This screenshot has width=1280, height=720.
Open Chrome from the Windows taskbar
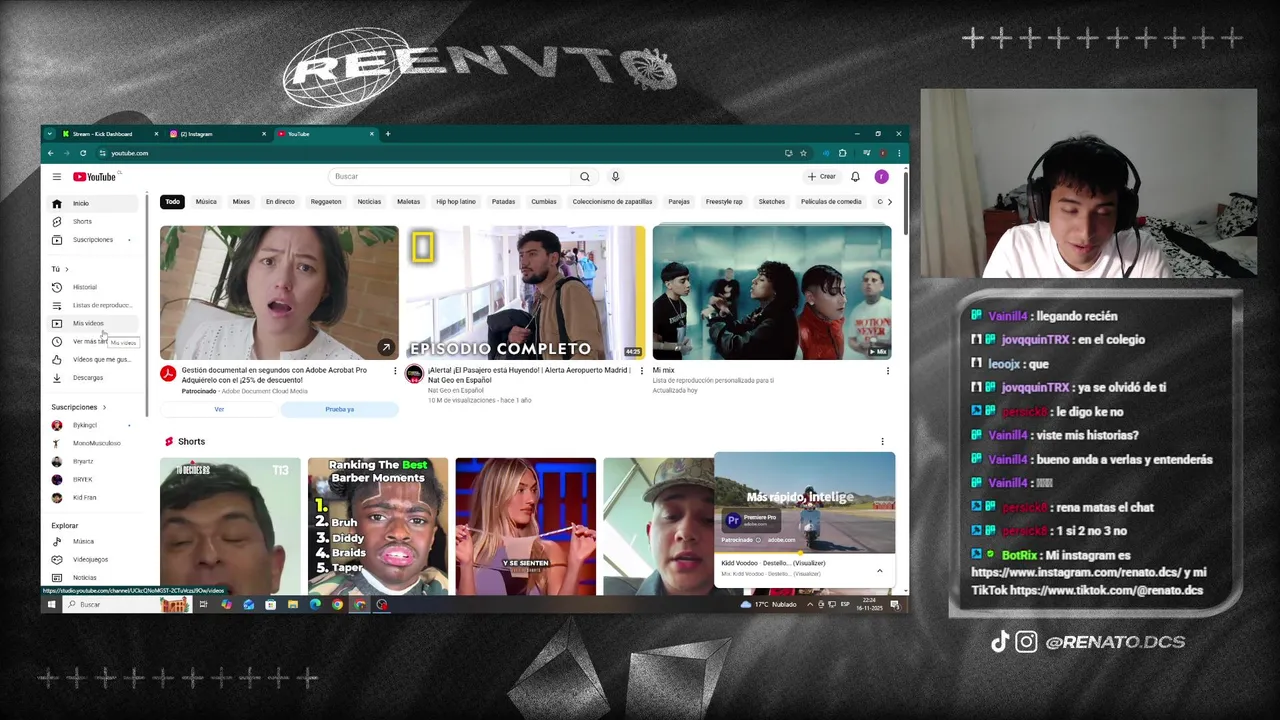click(x=337, y=605)
